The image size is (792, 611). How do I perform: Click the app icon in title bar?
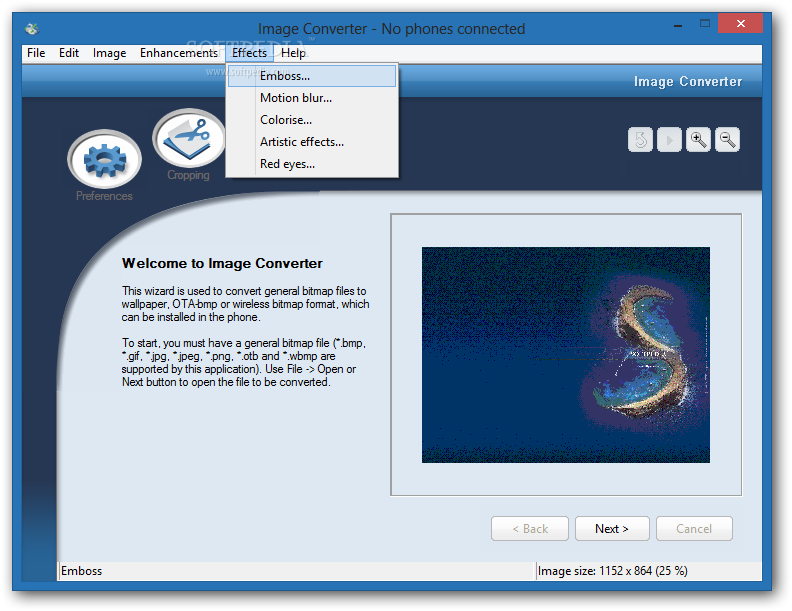pos(32,29)
